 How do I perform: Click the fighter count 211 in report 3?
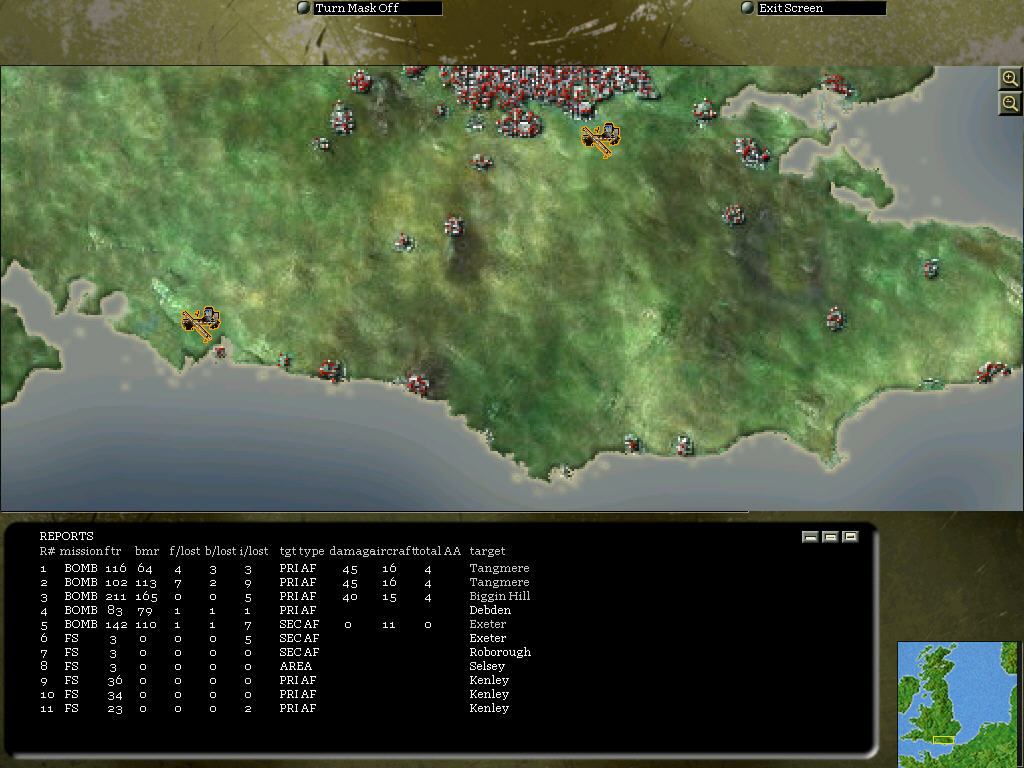pos(116,596)
